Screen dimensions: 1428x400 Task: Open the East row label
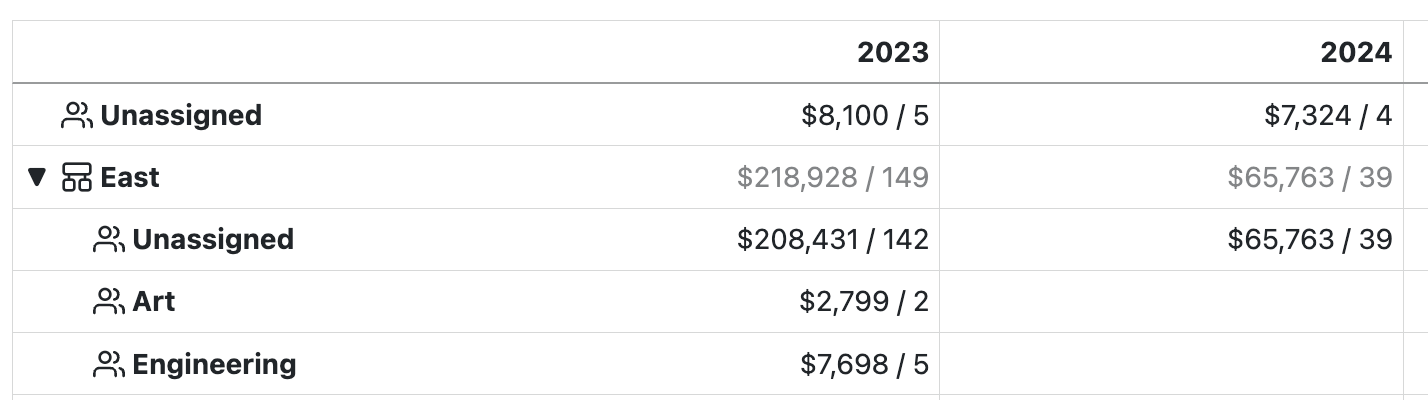(x=130, y=178)
